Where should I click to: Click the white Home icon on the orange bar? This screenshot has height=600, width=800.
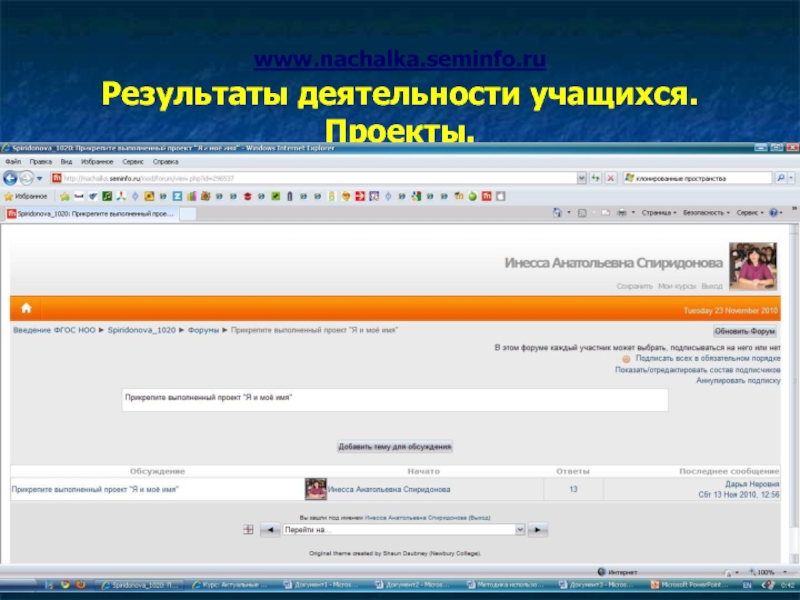(x=26, y=308)
